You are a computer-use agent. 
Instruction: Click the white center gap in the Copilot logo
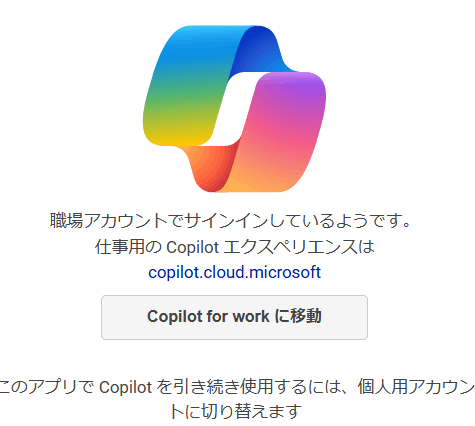pyautogui.click(x=234, y=109)
